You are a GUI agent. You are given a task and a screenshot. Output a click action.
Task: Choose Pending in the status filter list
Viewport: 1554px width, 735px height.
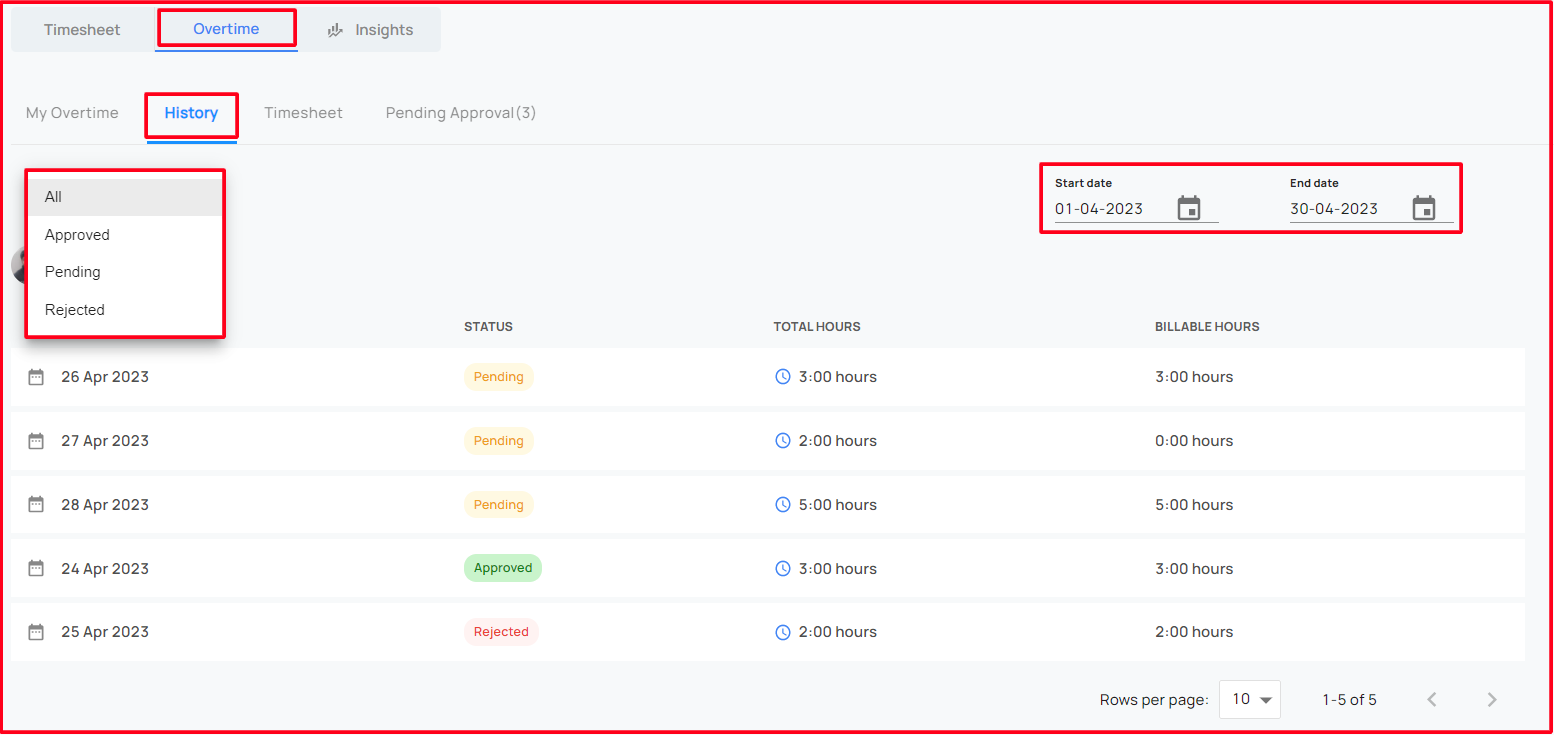[x=124, y=272]
